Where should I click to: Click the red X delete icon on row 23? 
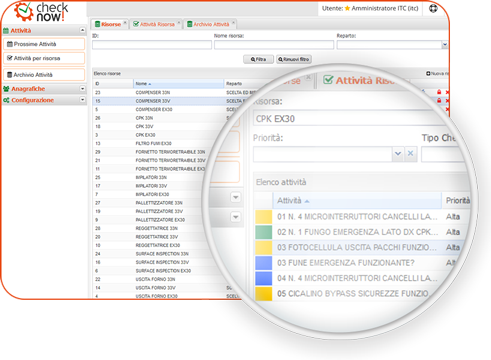point(447,92)
